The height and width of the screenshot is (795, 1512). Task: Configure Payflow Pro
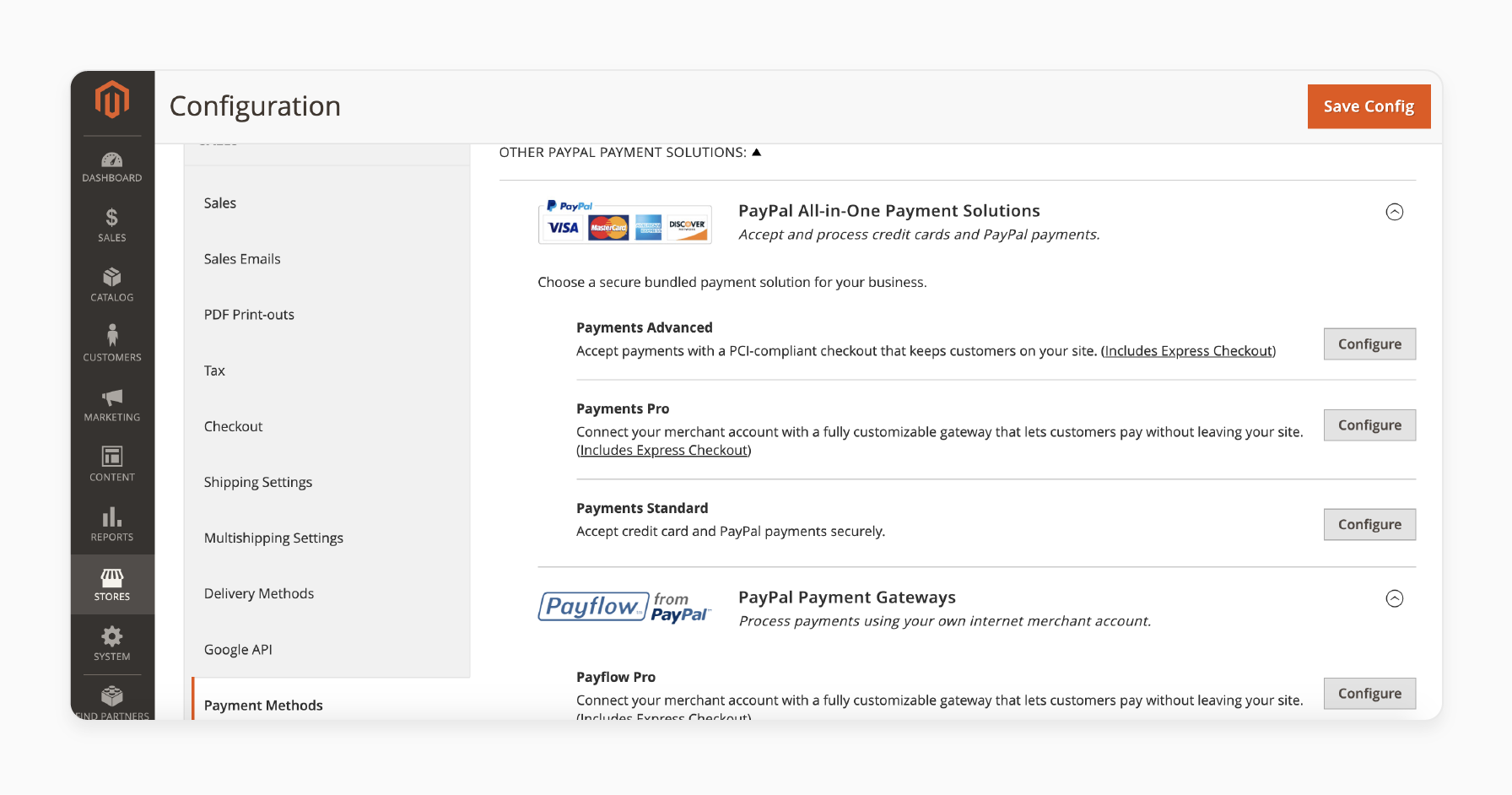[1369, 693]
